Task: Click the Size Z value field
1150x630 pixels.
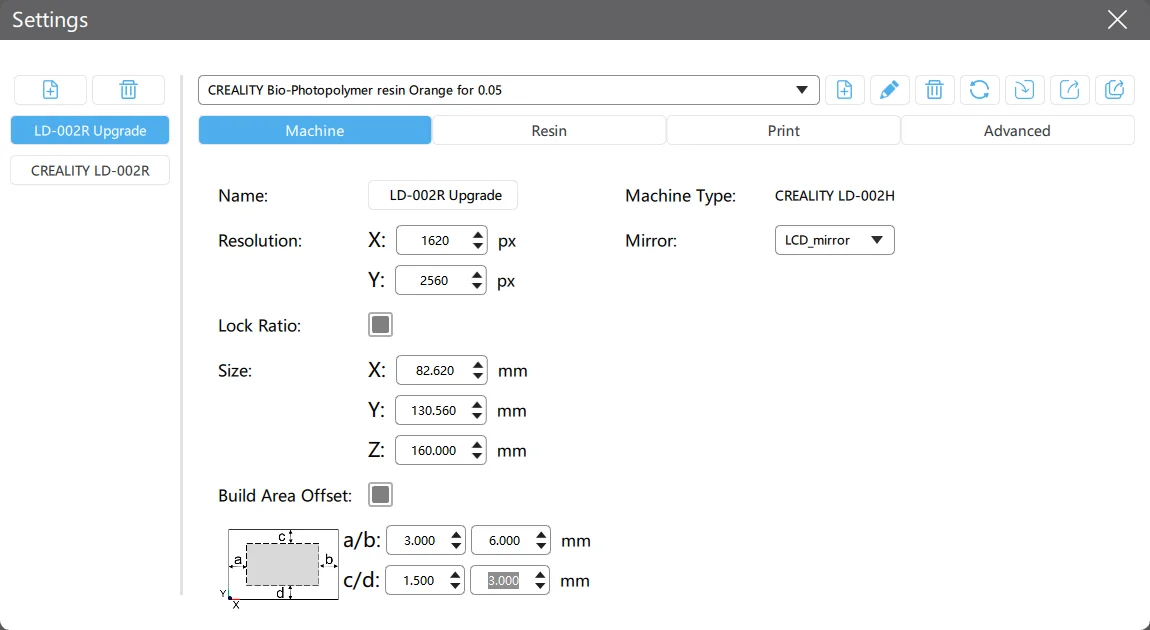Action: pyautogui.click(x=433, y=450)
